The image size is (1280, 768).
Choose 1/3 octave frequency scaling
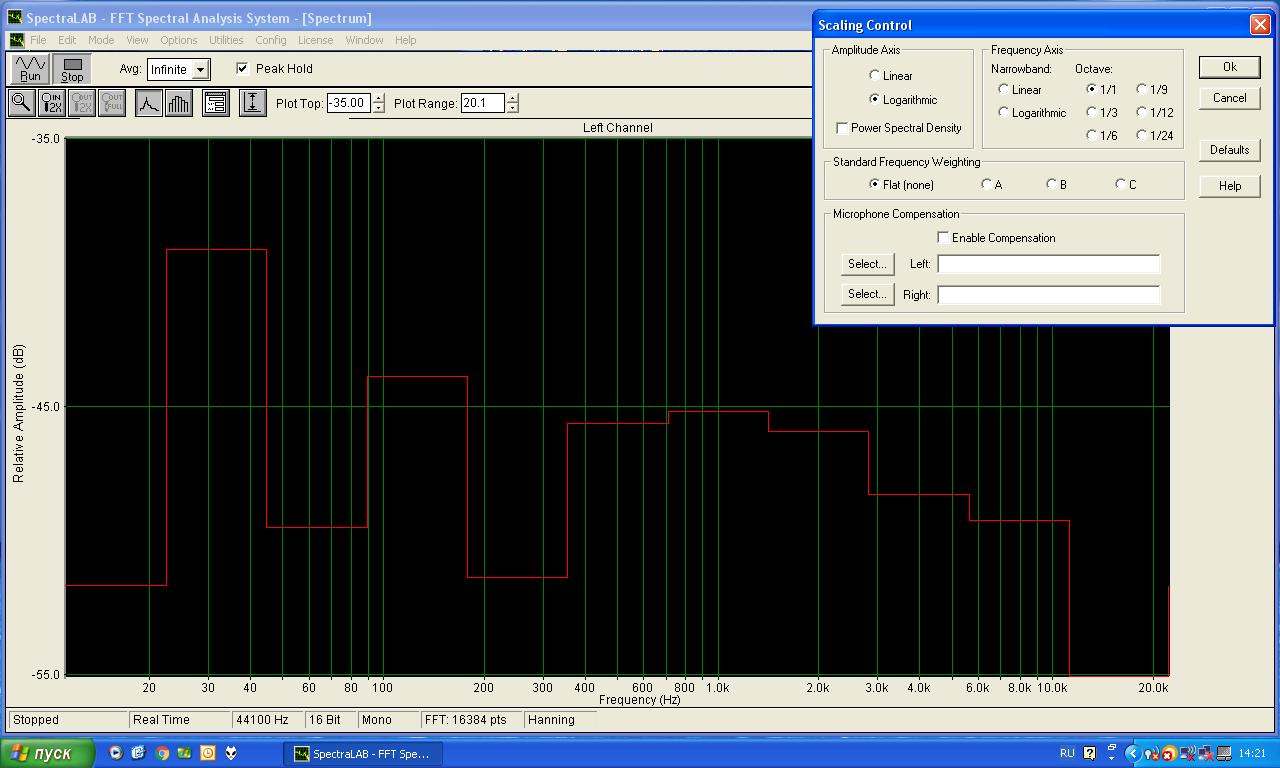[x=1092, y=113]
